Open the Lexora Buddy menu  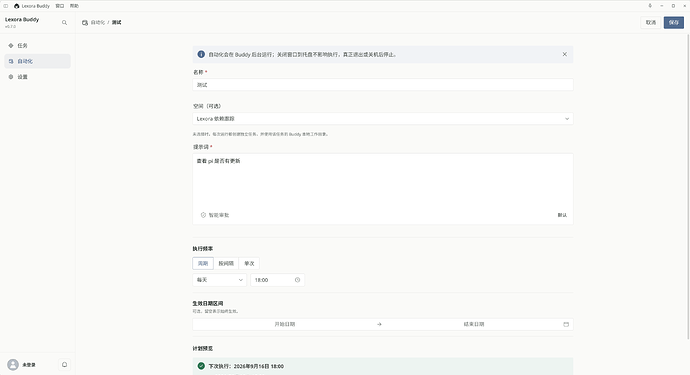36,6
